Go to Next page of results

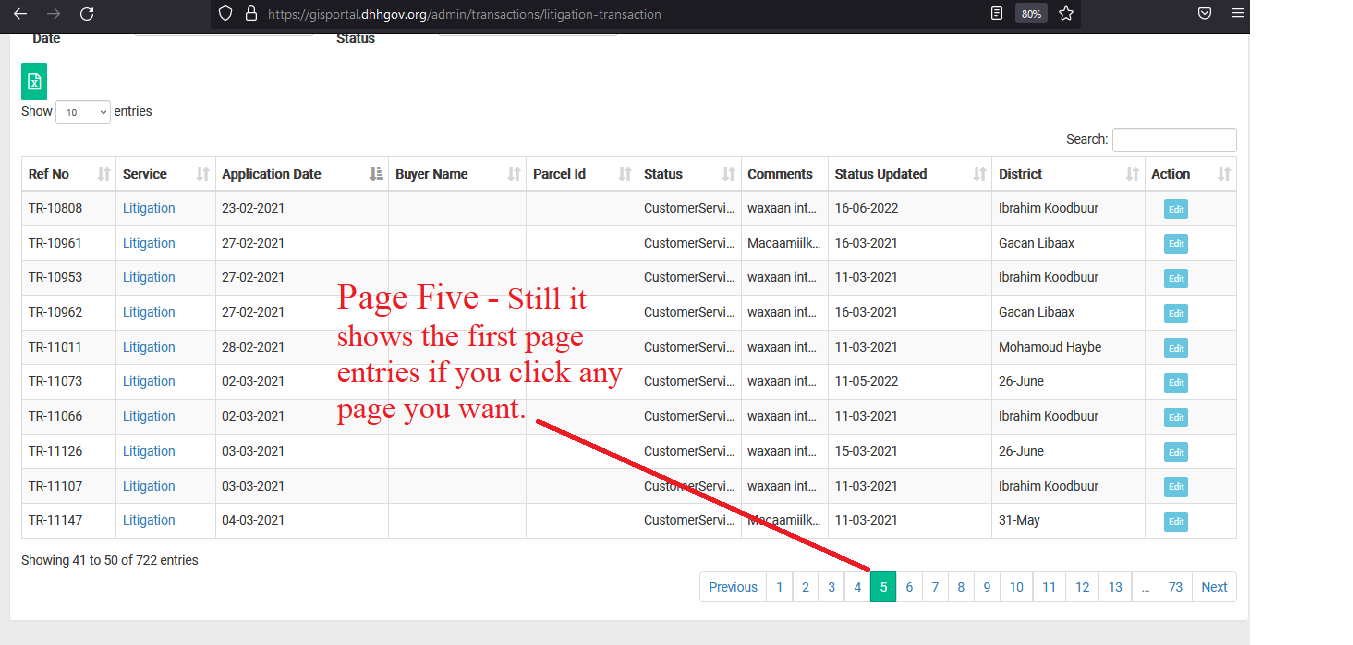point(1214,587)
